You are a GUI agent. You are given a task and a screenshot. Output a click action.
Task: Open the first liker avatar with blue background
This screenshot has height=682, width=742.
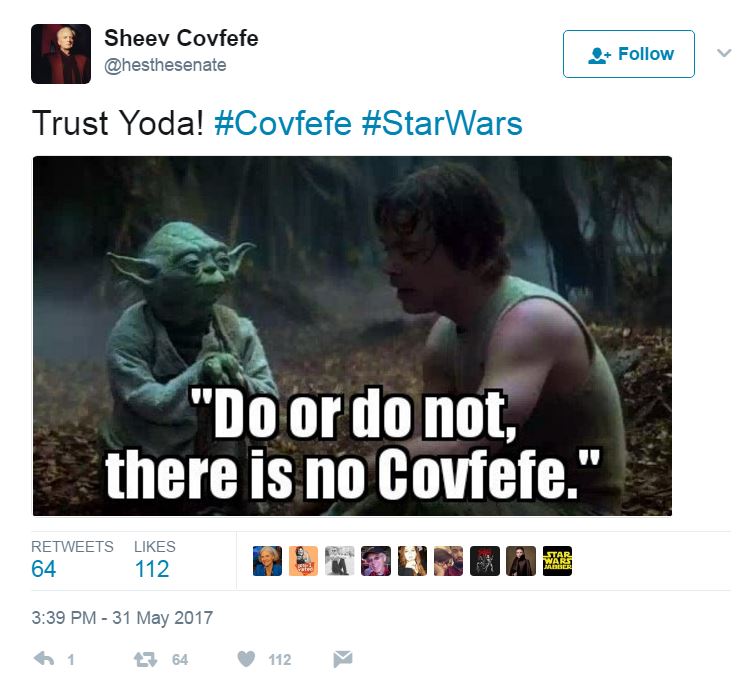[267, 561]
